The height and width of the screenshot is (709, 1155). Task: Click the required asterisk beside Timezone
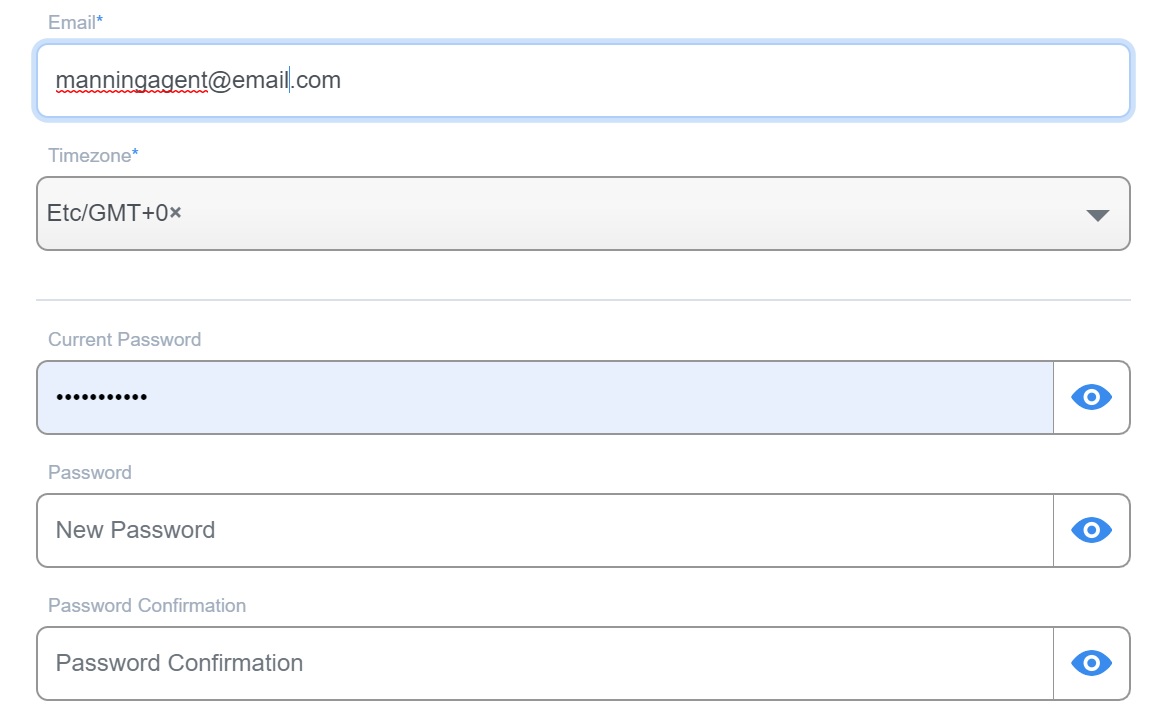(136, 153)
